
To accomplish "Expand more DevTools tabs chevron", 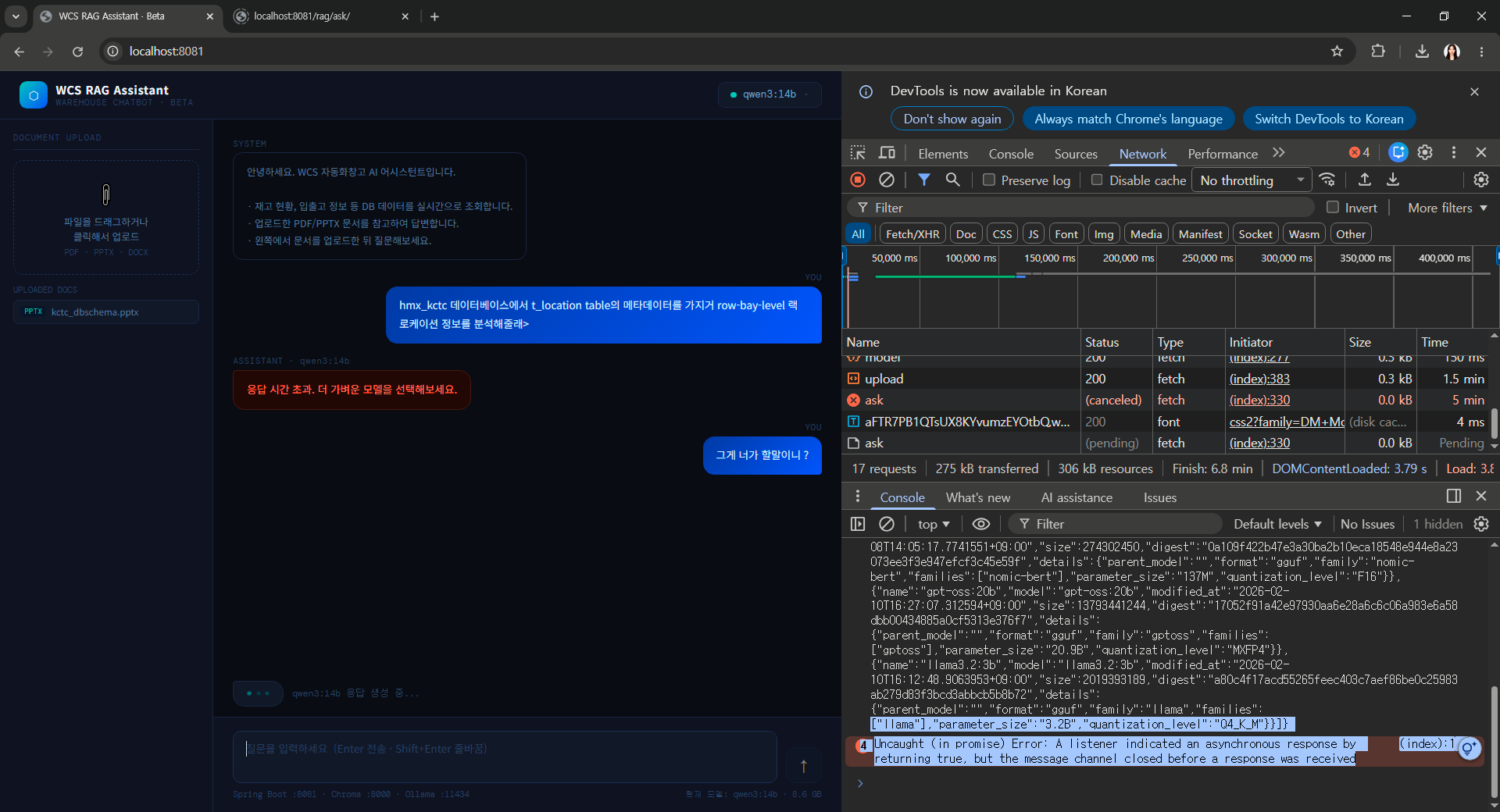I will pyautogui.click(x=1279, y=153).
